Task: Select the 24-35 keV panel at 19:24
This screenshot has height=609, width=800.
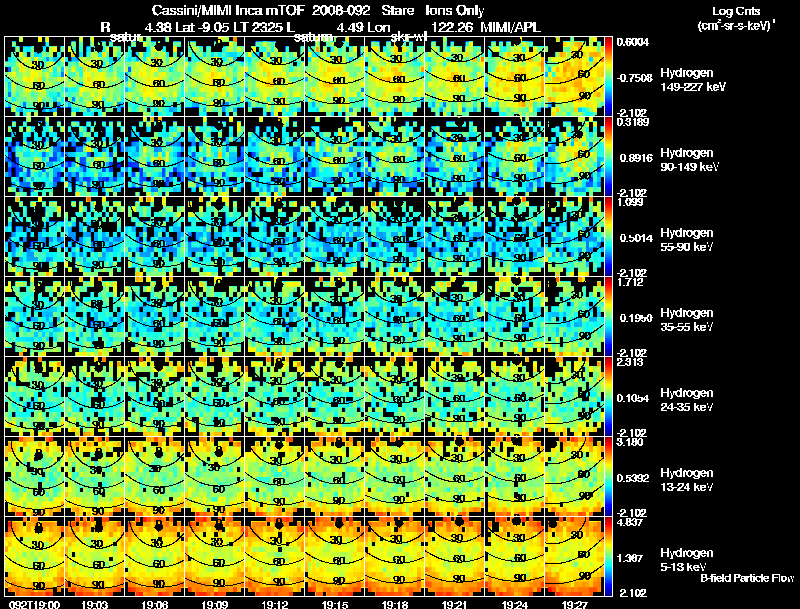Action: coord(514,397)
